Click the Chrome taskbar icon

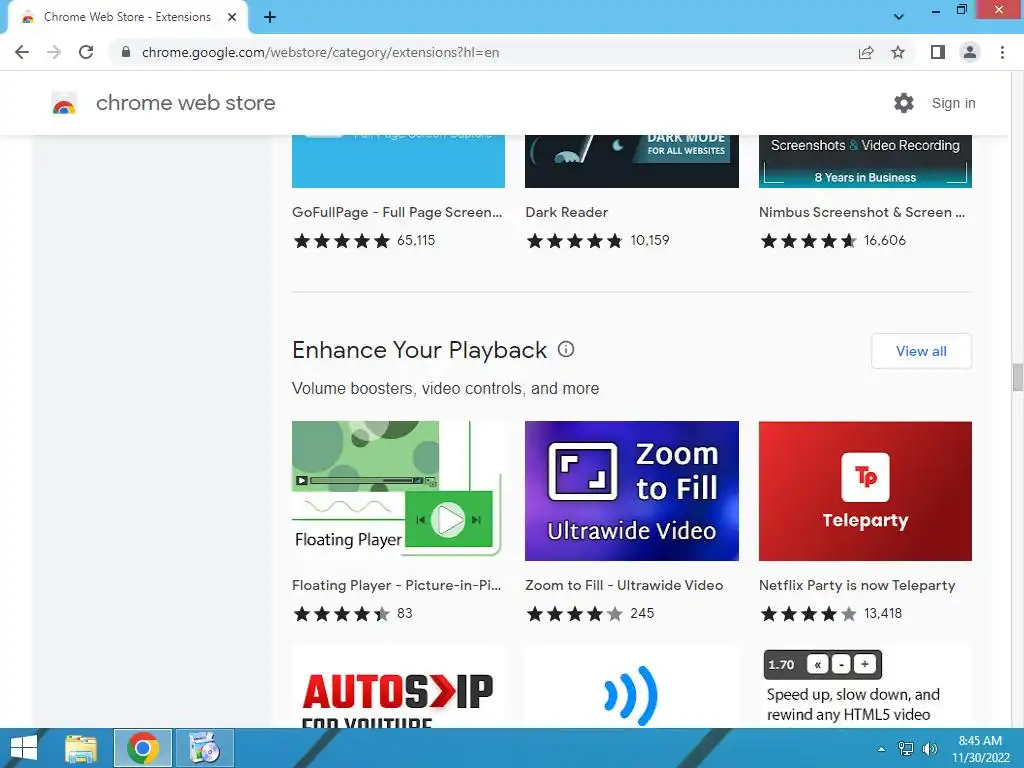tap(142, 748)
